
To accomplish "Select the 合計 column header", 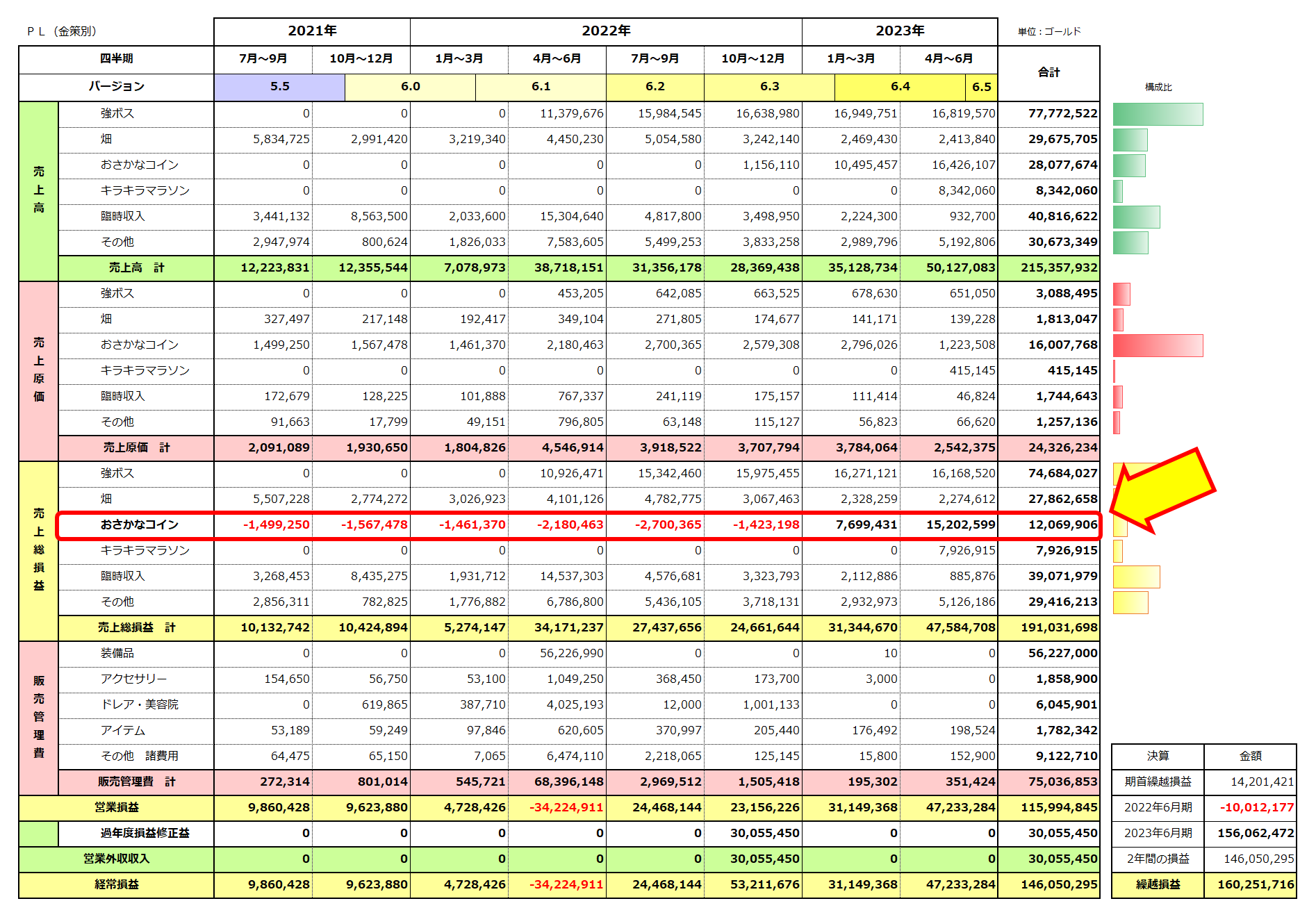I will coord(1048,73).
